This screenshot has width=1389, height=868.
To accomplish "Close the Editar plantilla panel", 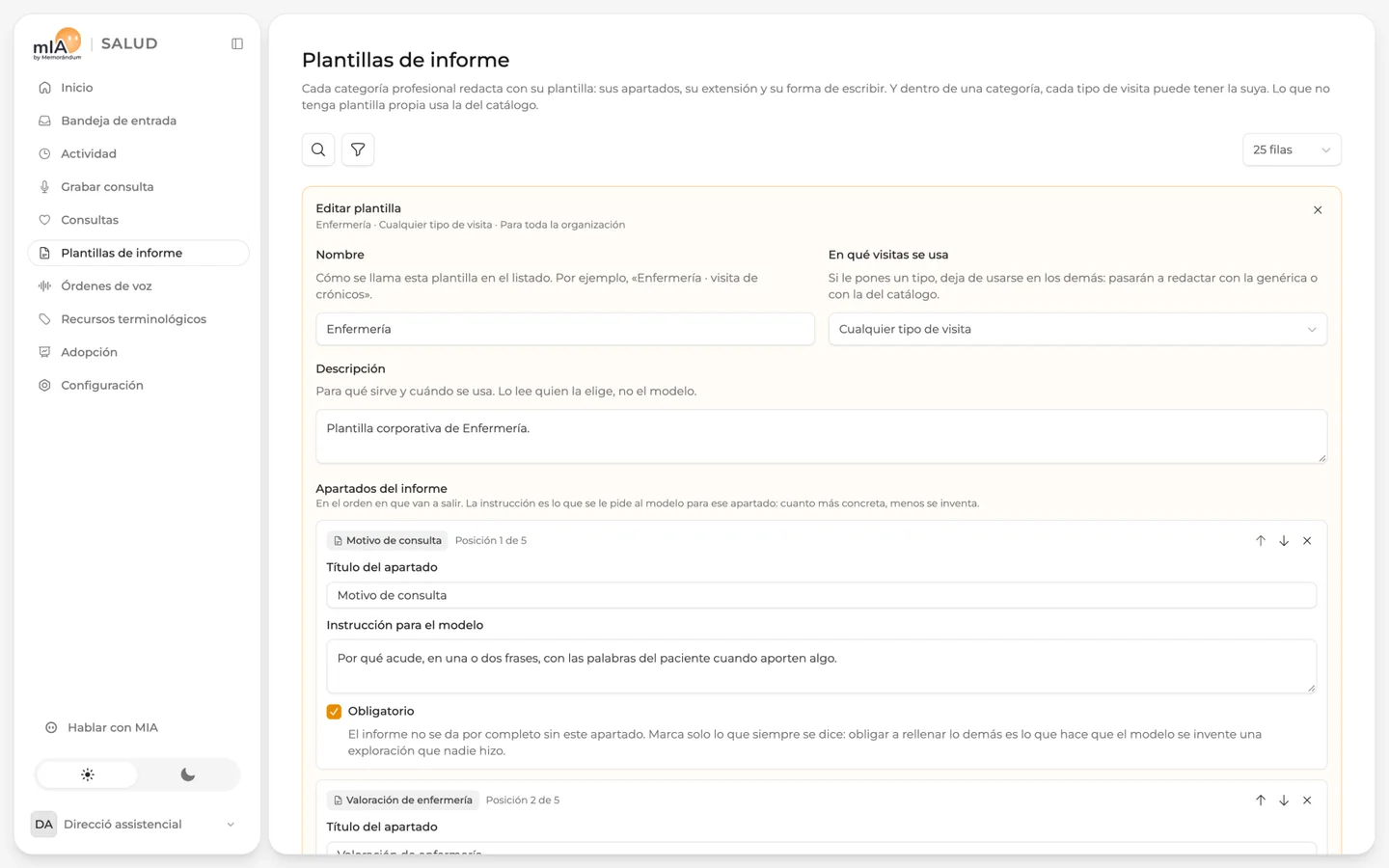I will pos(1318,210).
